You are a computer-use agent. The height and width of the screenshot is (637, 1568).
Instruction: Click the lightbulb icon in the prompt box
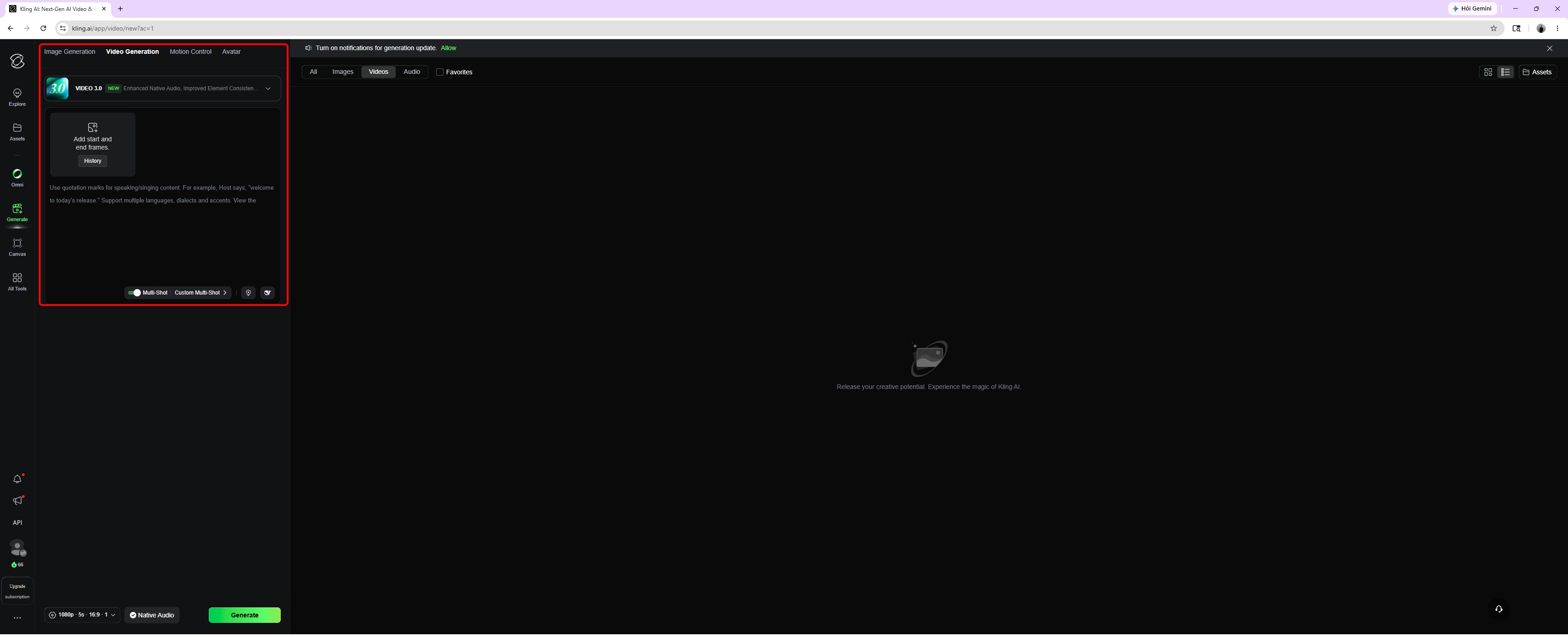click(248, 293)
